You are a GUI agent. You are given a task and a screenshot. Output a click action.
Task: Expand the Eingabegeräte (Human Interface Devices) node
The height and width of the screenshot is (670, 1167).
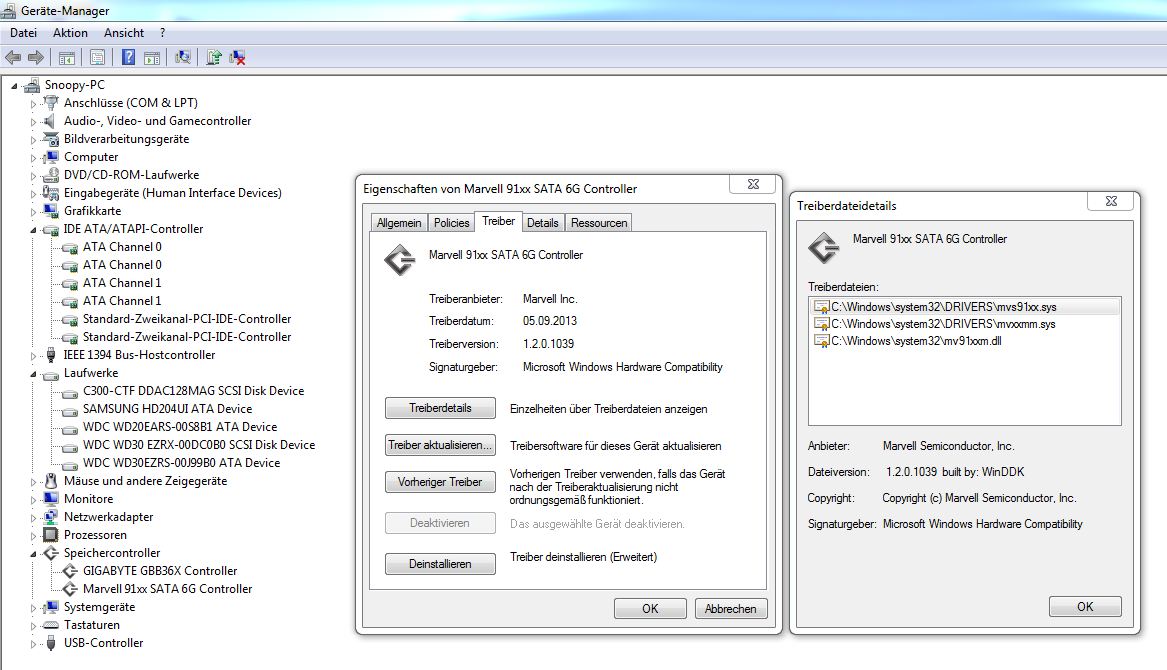click(33, 194)
